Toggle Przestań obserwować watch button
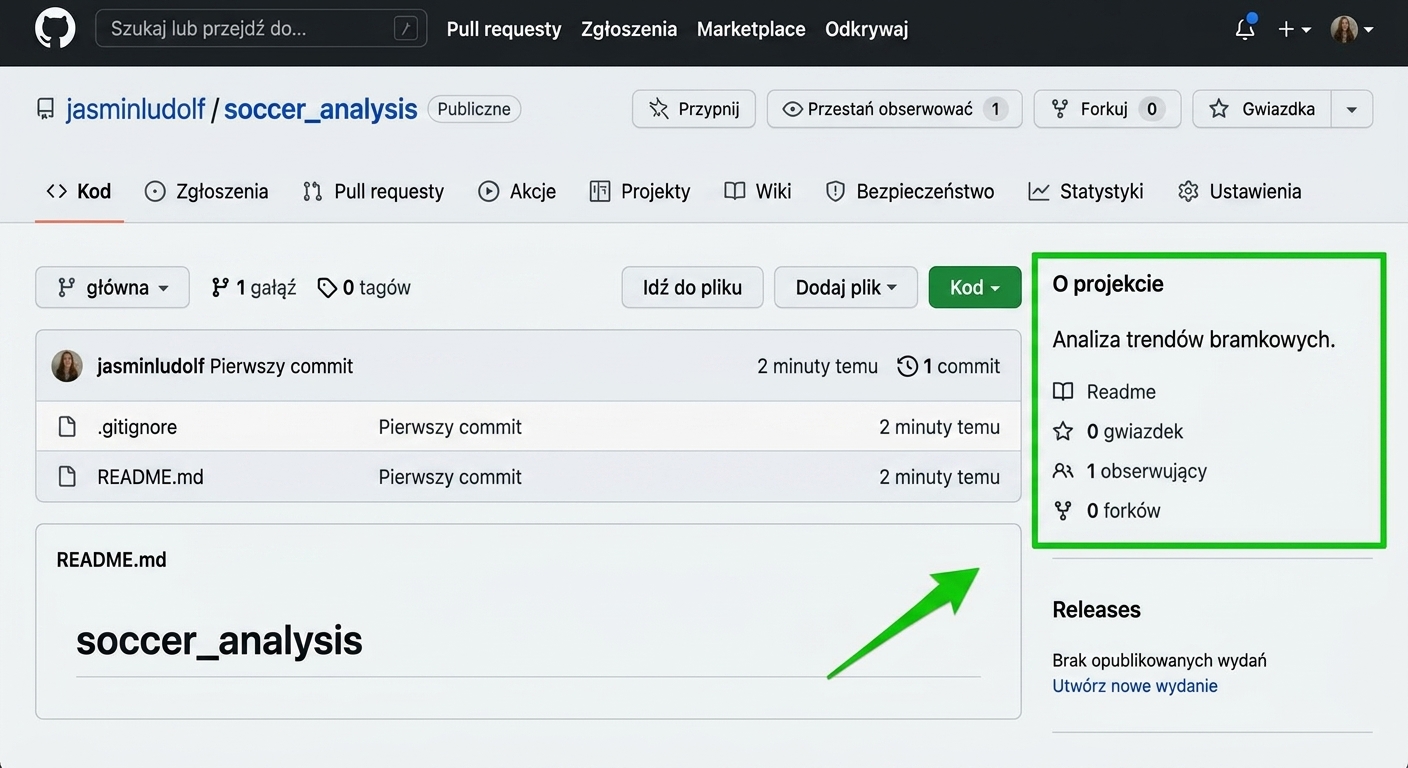 pyautogui.click(x=894, y=109)
